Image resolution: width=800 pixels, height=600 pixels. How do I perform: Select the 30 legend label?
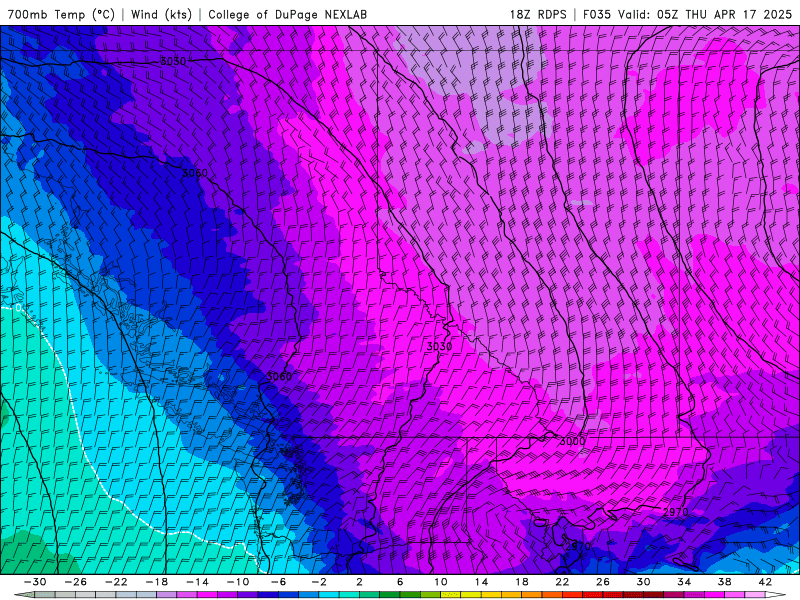tap(643, 582)
